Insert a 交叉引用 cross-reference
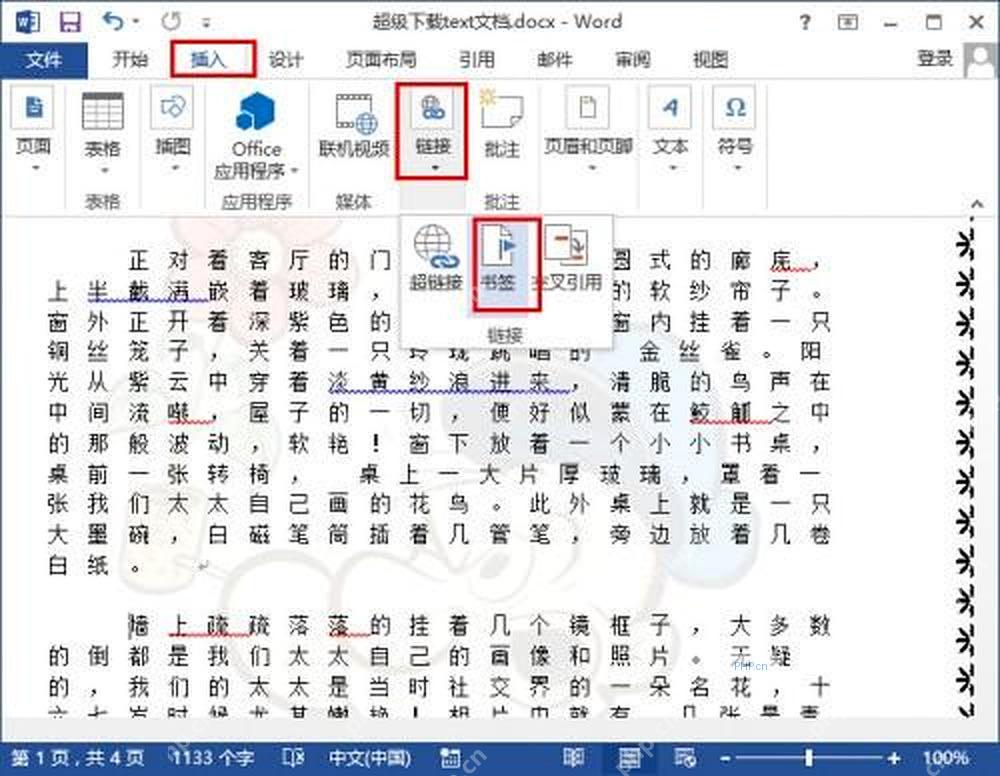Viewport: 1000px width, 776px height. [x=569, y=258]
